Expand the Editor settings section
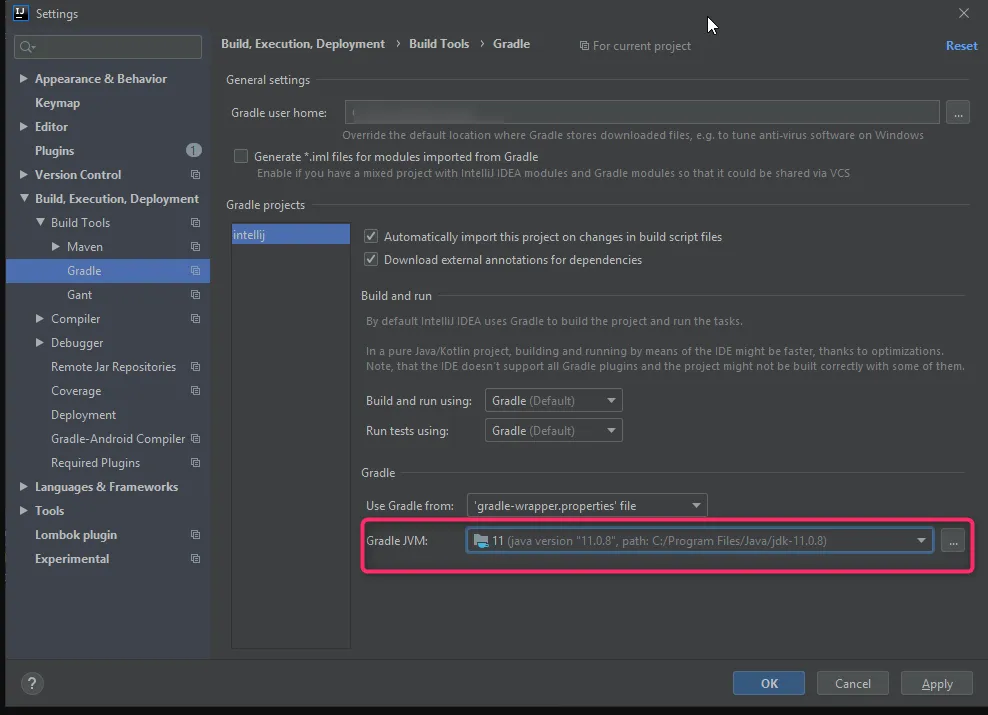 tap(23, 126)
